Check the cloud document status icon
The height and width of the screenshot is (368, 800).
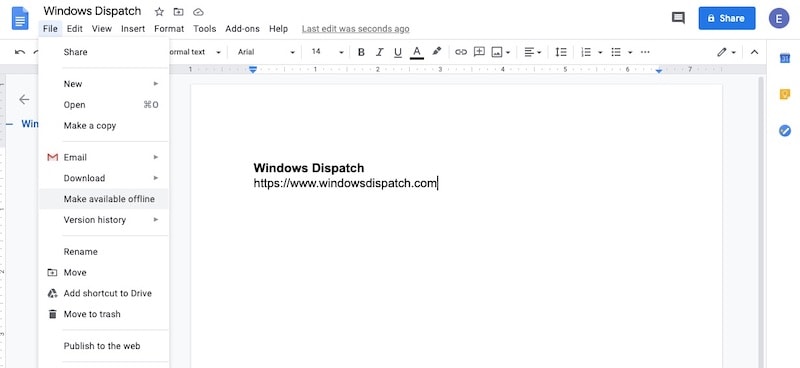[198, 12]
